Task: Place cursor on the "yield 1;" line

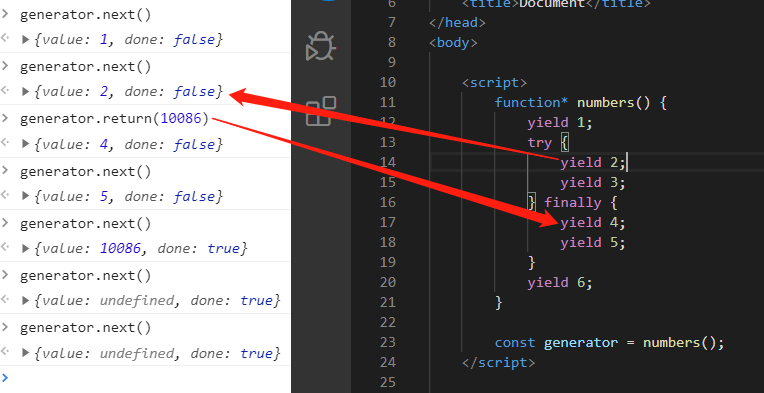Action: tap(560, 122)
